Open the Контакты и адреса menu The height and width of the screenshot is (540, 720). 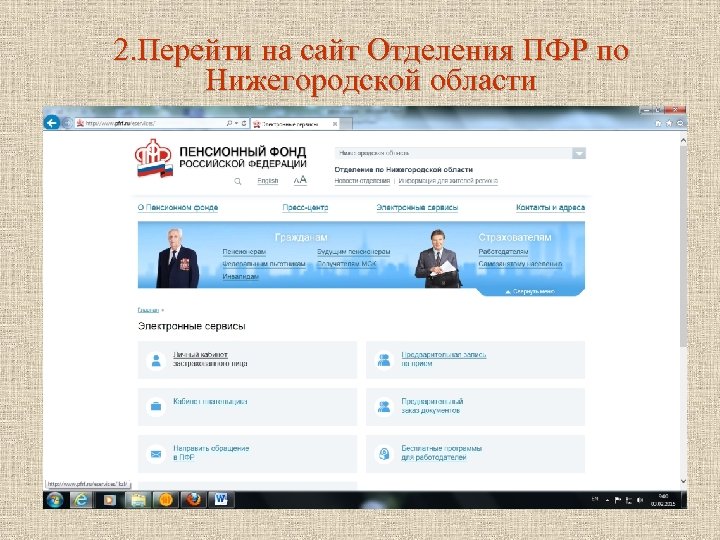tap(550, 208)
